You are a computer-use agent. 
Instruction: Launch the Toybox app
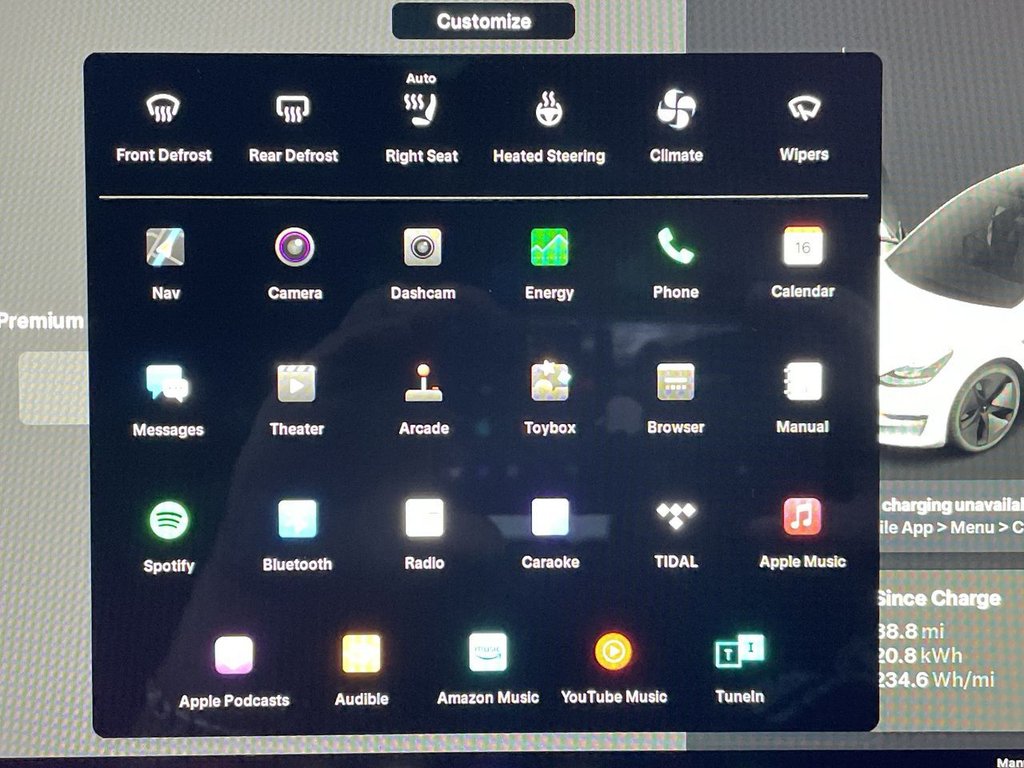pyautogui.click(x=549, y=382)
